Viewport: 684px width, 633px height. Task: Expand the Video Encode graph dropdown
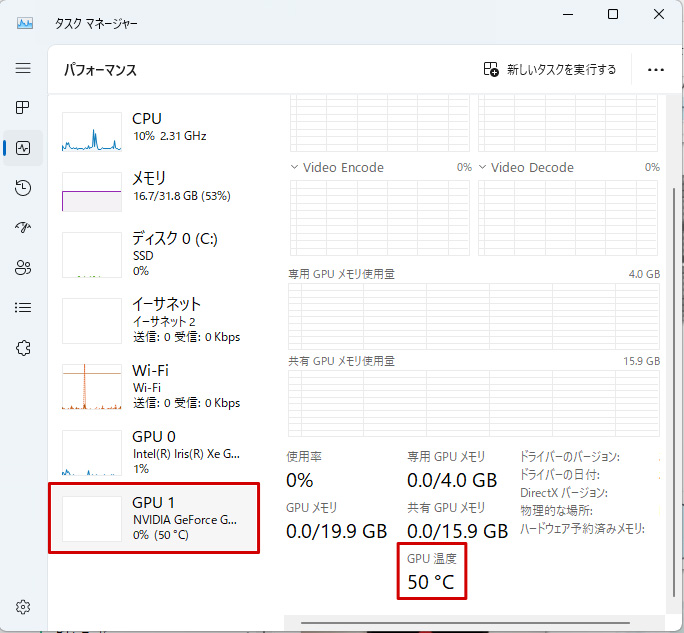click(295, 168)
